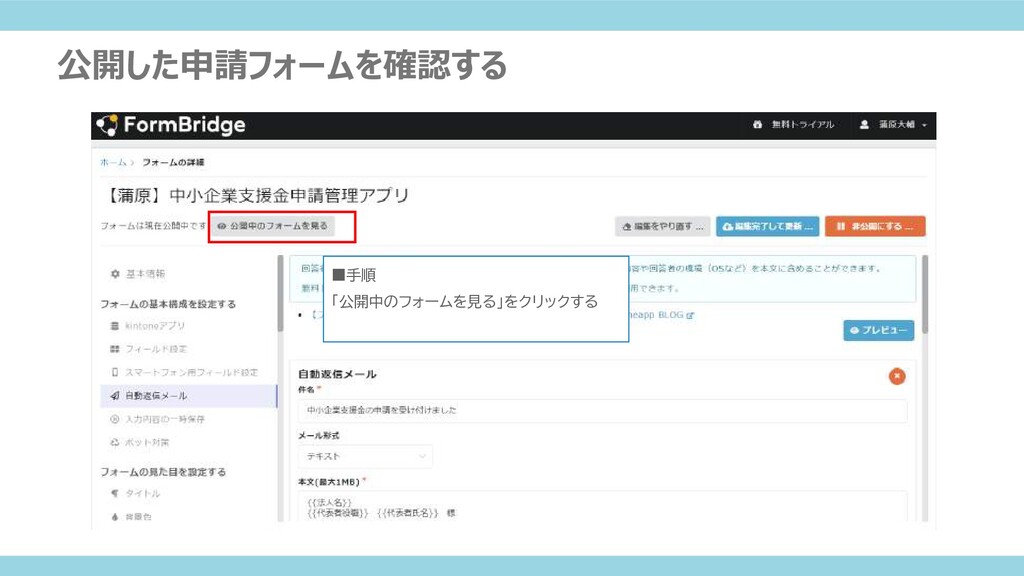The image size is (1024, 576).
Task: Open 背景色 sidebar item
Action: click(138, 517)
